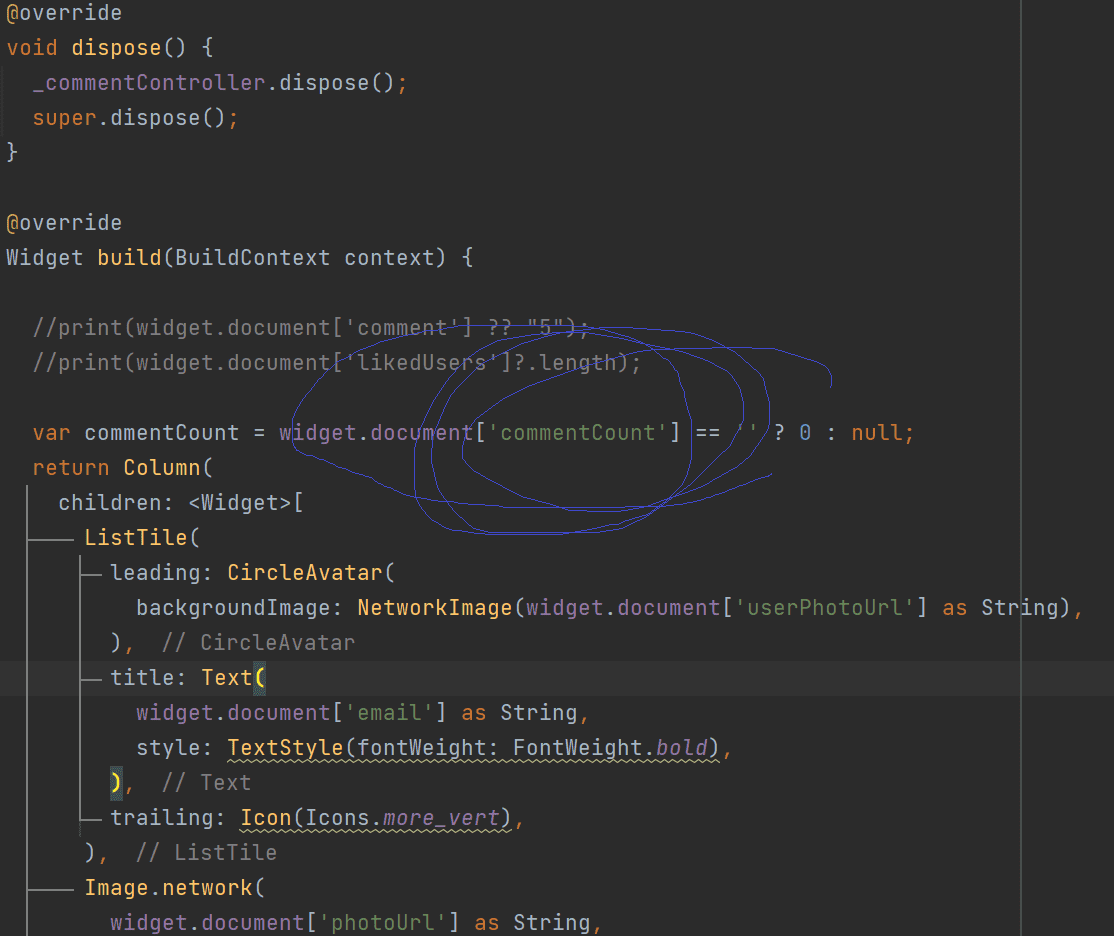Image resolution: width=1114 pixels, height=936 pixels.
Task: Click the highlighted closing parenthesis before '// Text'
Action: click(117, 782)
